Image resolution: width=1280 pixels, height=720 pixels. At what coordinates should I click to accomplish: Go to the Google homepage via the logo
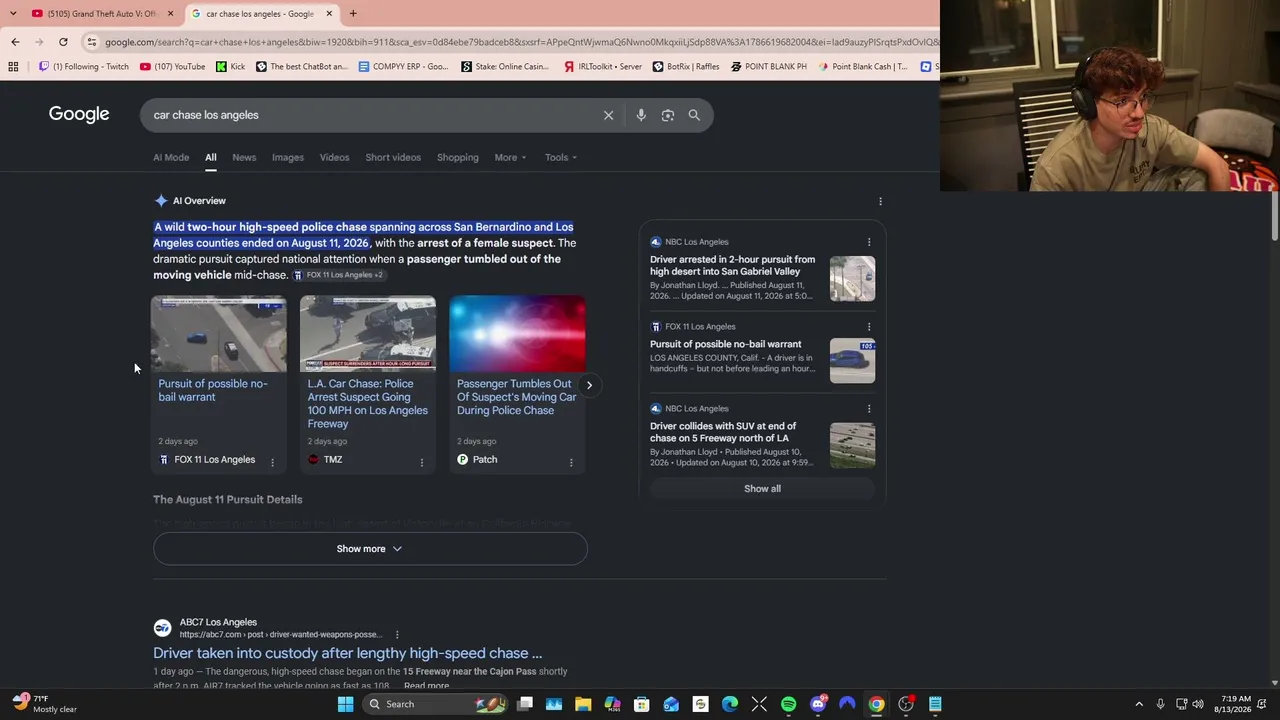pos(79,114)
